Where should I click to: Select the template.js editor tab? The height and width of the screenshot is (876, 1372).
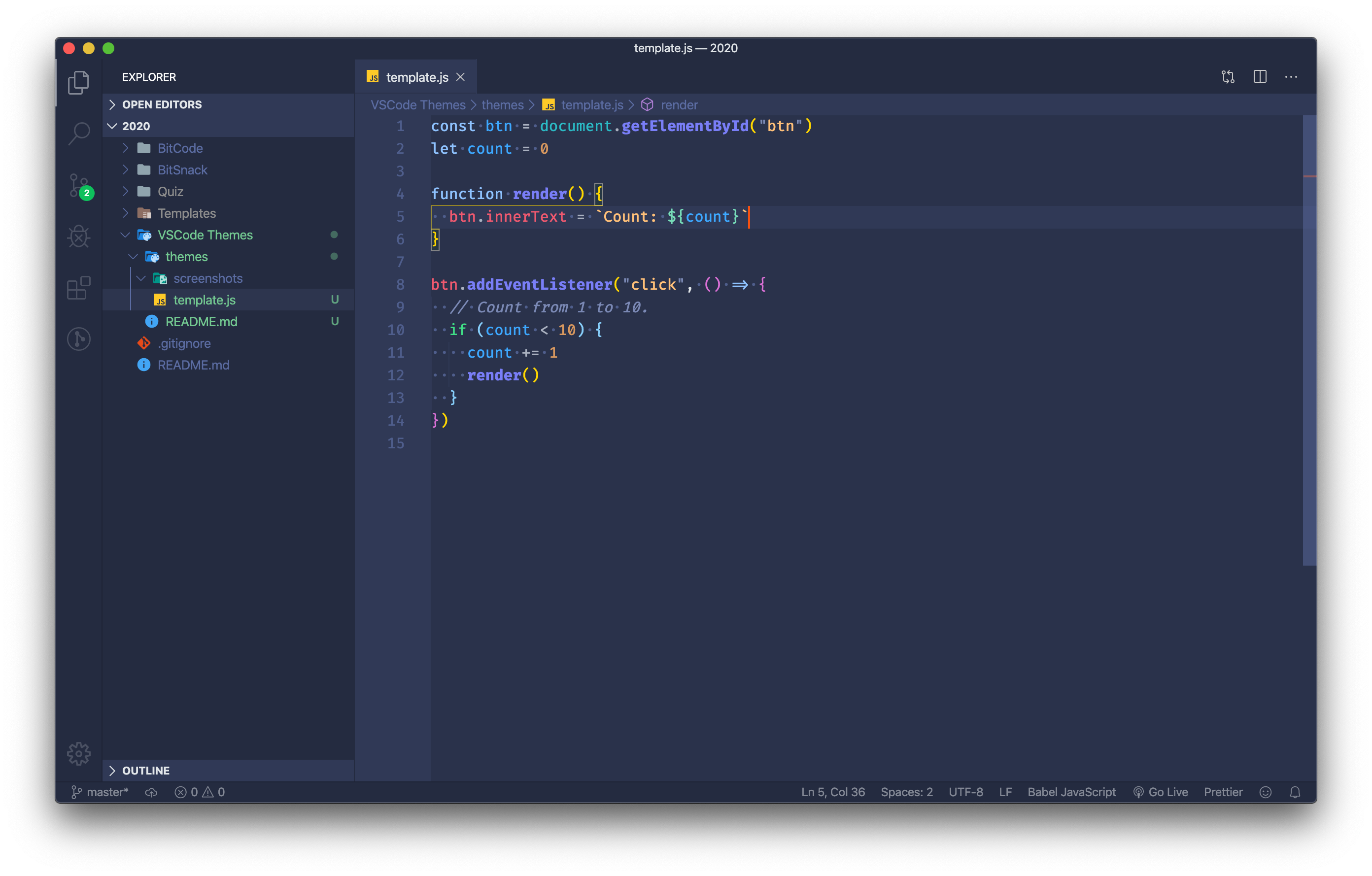coord(416,77)
